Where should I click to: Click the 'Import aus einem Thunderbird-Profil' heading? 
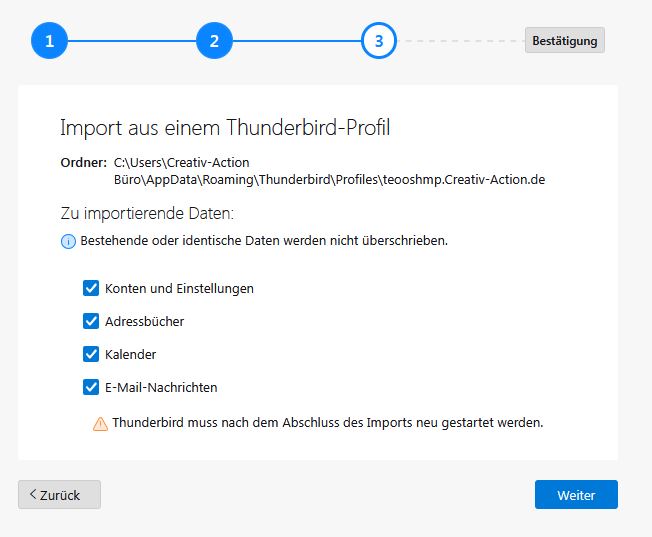(225, 127)
